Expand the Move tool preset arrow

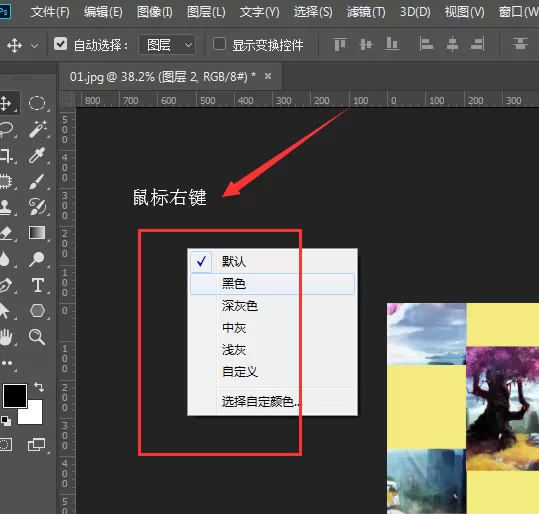point(34,45)
